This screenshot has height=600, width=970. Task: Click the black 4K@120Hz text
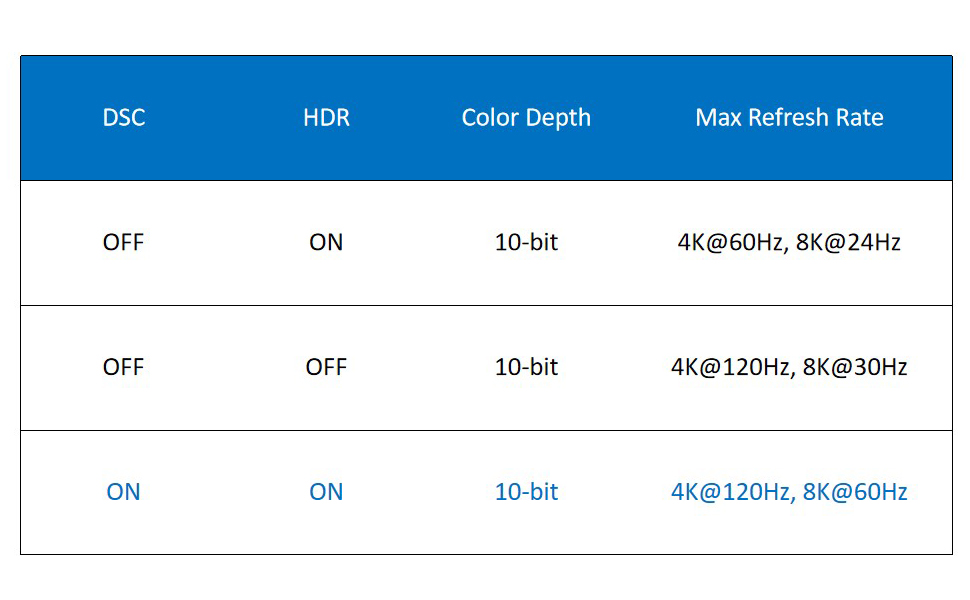730,367
